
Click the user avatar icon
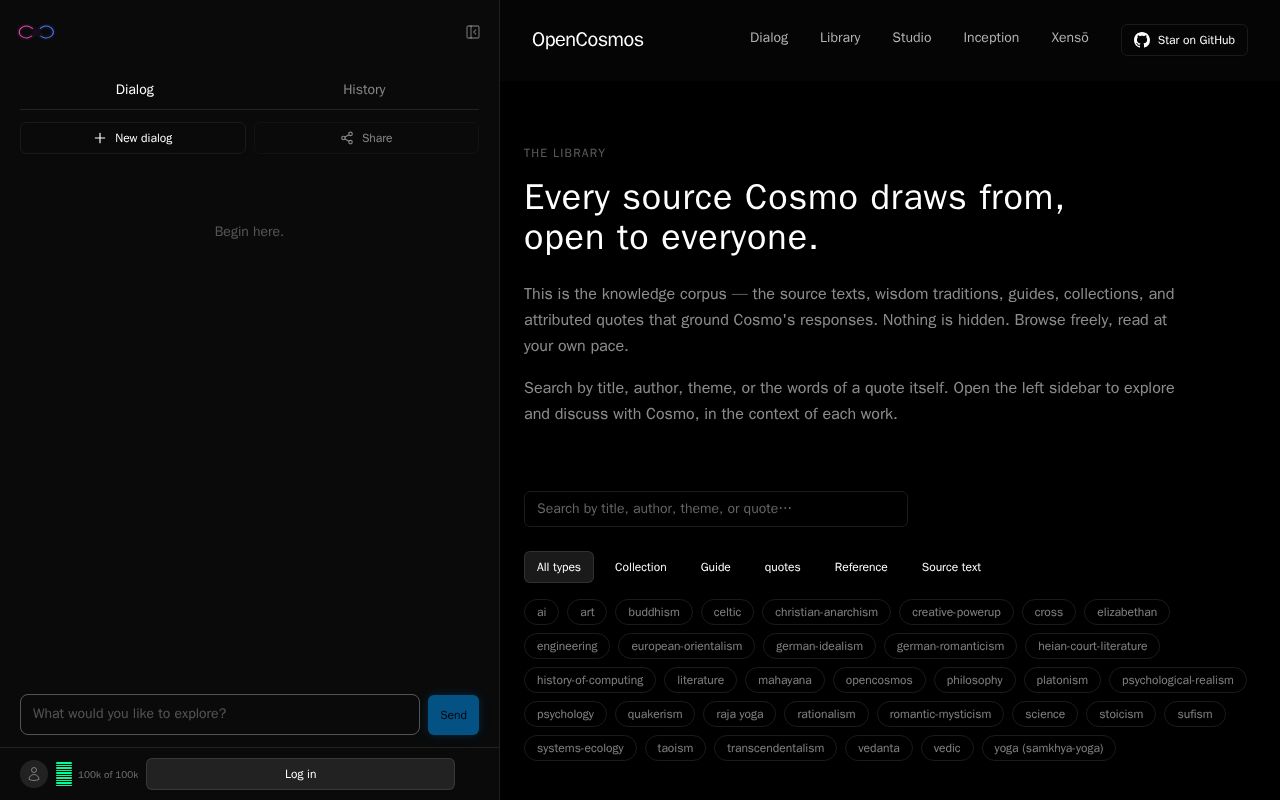tap(34, 774)
